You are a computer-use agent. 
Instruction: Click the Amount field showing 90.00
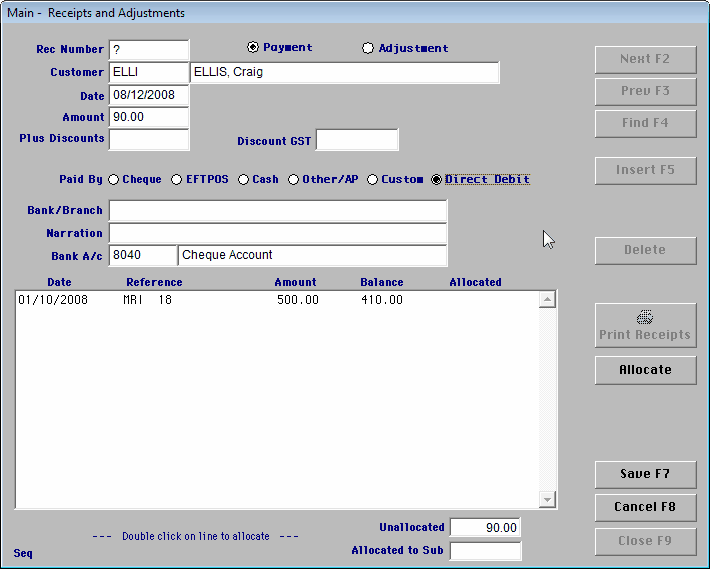click(149, 117)
